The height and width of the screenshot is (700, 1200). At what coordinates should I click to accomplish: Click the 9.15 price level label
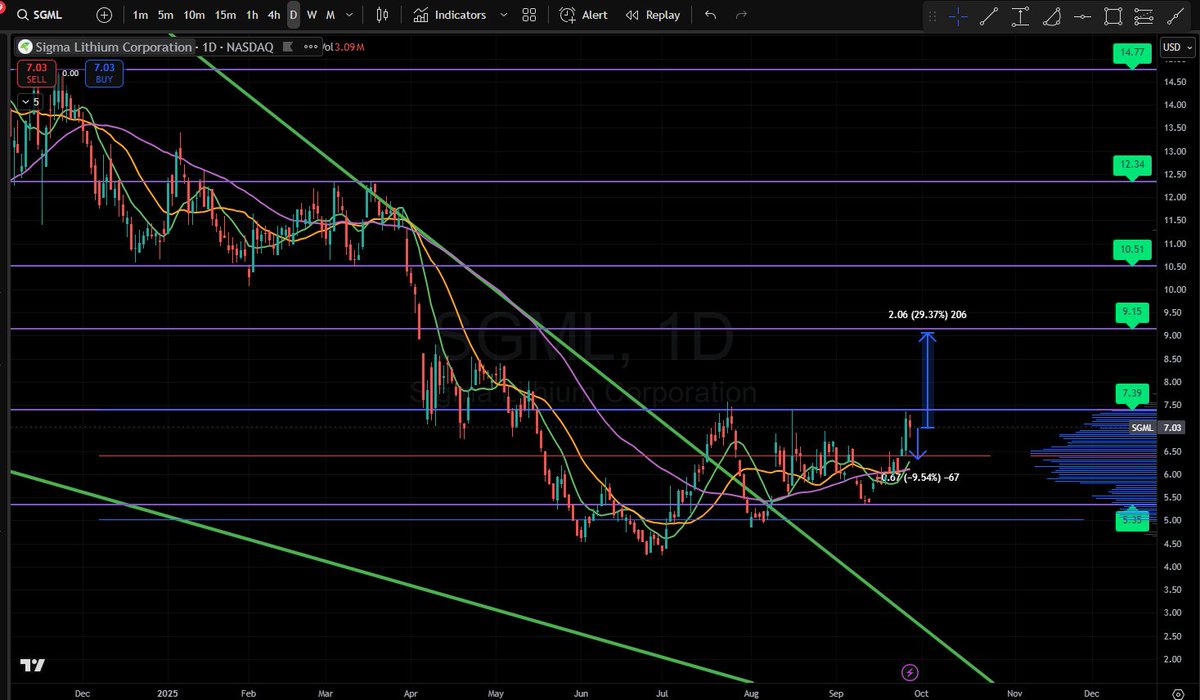click(1132, 312)
